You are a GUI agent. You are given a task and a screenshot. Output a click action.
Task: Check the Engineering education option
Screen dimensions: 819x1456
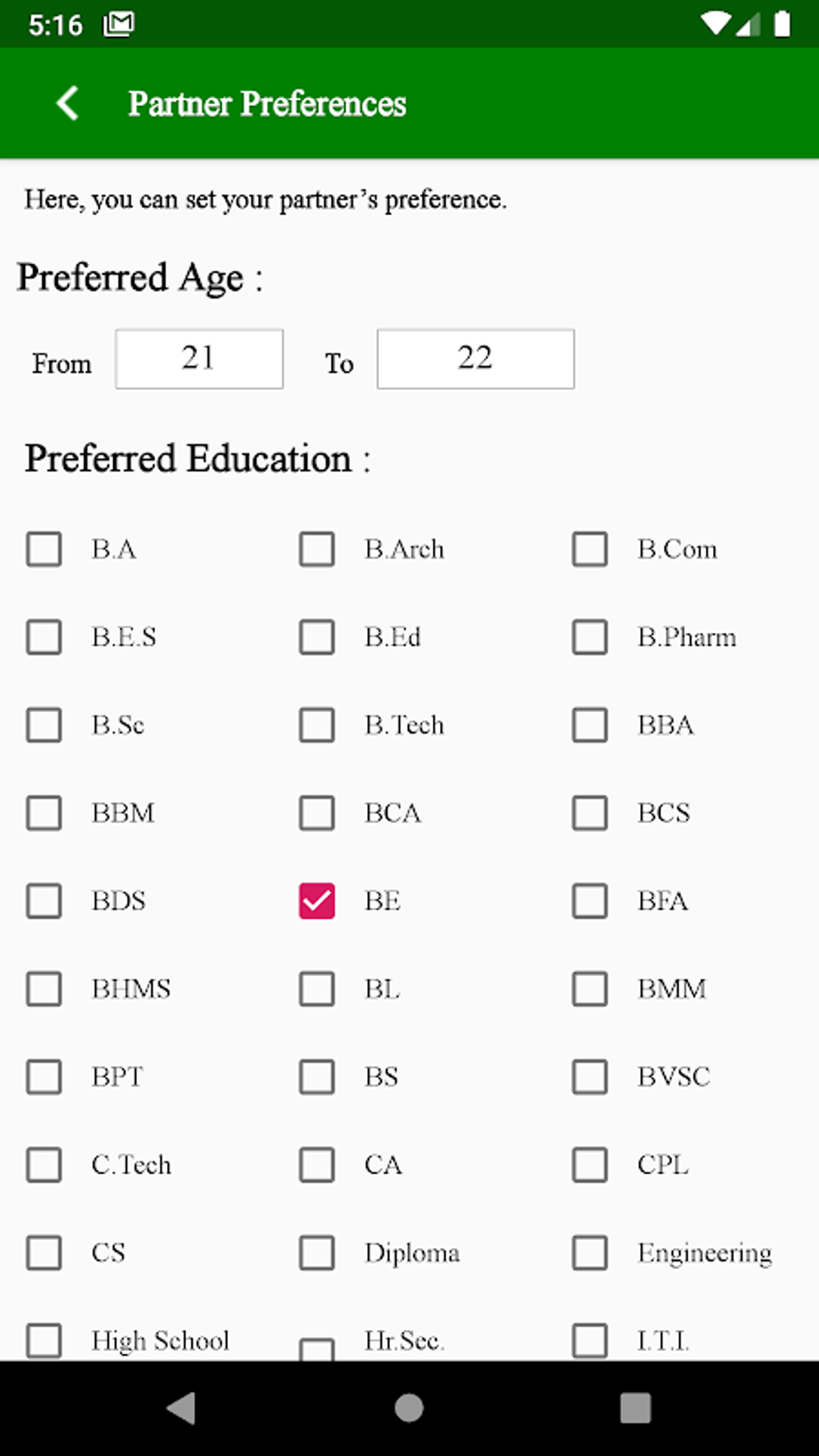(590, 1252)
